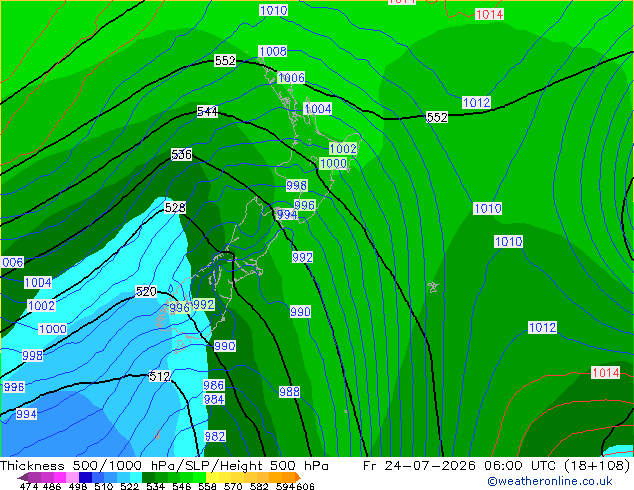The height and width of the screenshot is (490, 634).
Task: Click the bright yellow swatch in the legend
Action: [x=212, y=477]
